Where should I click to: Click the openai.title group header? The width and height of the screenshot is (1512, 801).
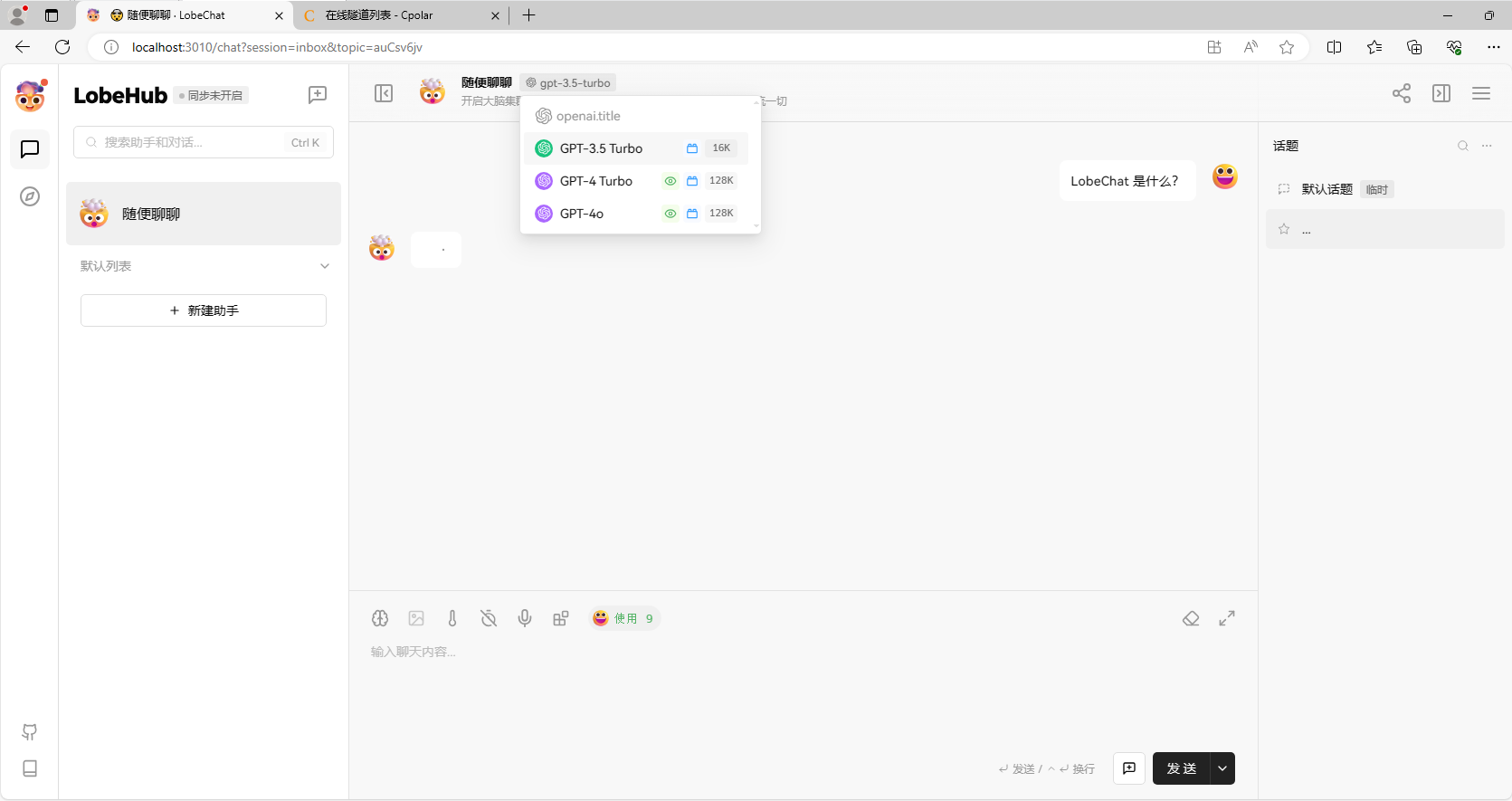(588, 116)
